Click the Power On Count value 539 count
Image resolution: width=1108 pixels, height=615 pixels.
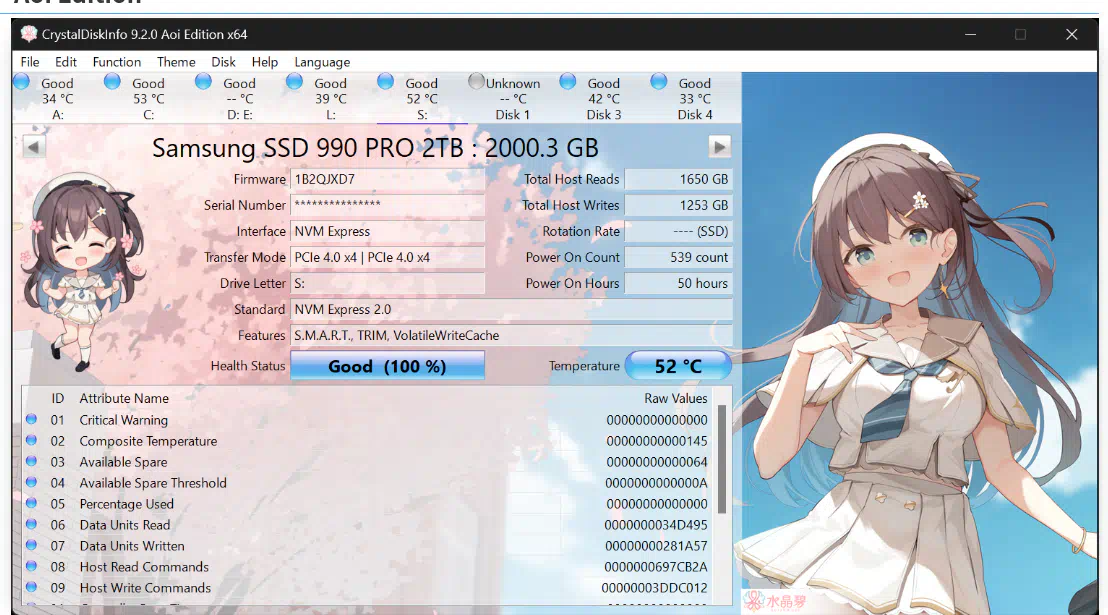(x=678, y=257)
